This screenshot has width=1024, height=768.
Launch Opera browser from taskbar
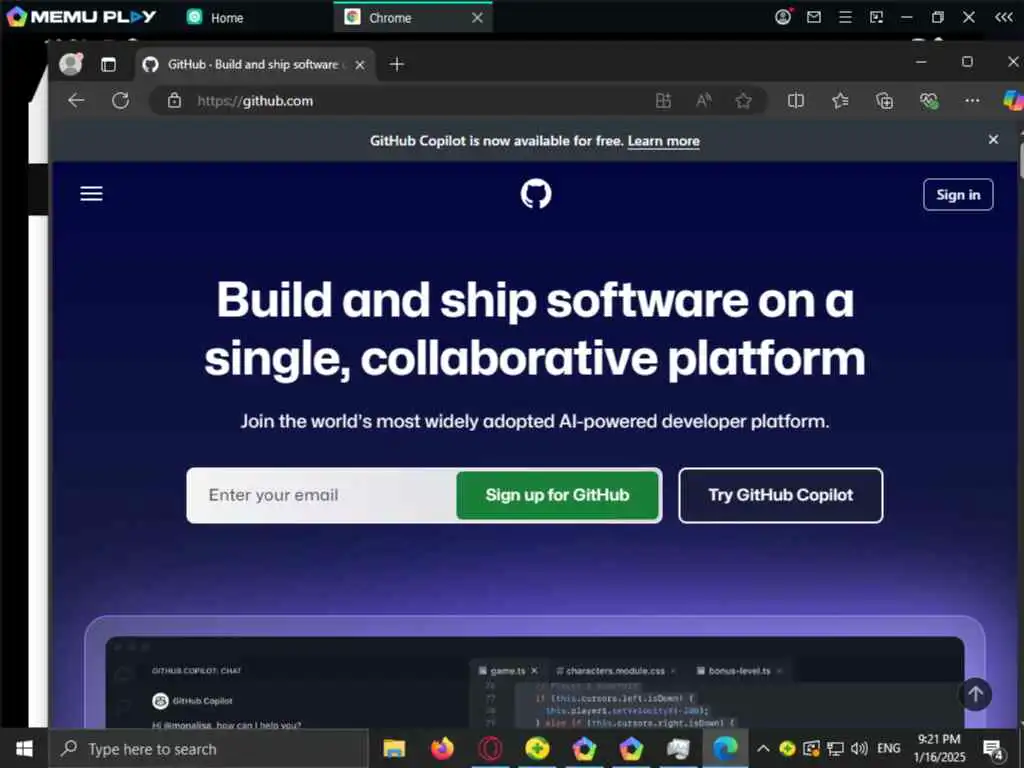pyautogui.click(x=490, y=748)
